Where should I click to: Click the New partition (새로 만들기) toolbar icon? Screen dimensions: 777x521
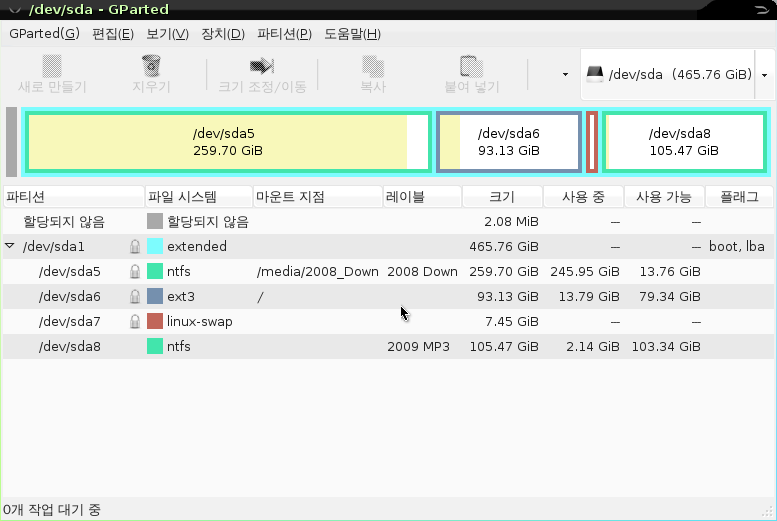(52, 66)
